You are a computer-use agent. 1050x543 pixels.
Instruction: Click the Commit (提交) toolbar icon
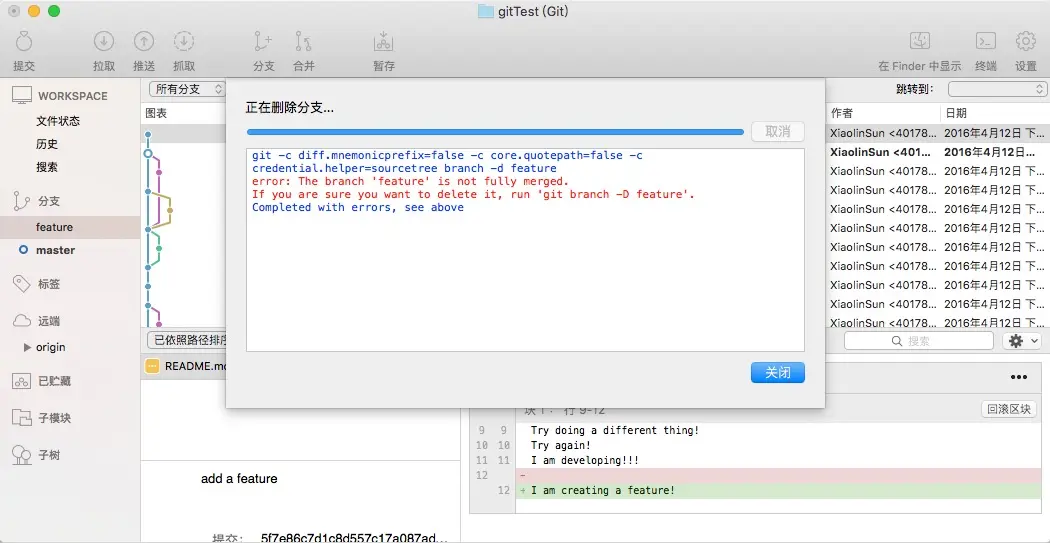(23, 42)
